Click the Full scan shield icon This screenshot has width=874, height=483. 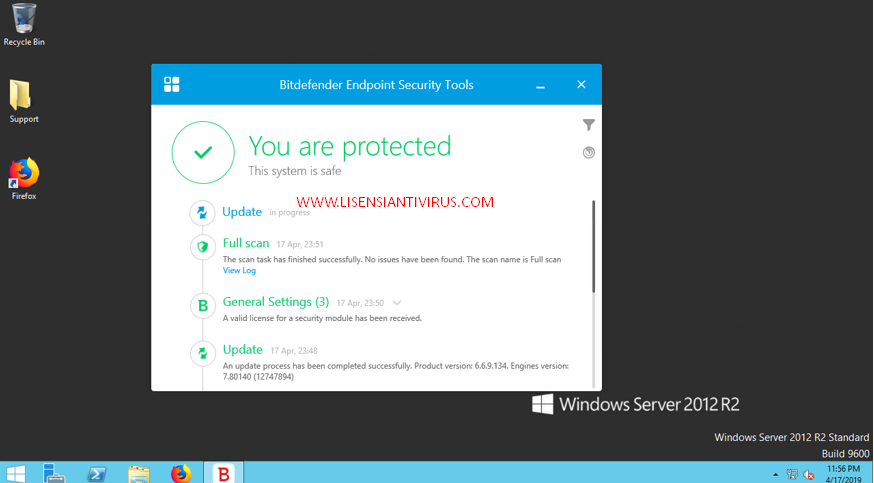(203, 246)
